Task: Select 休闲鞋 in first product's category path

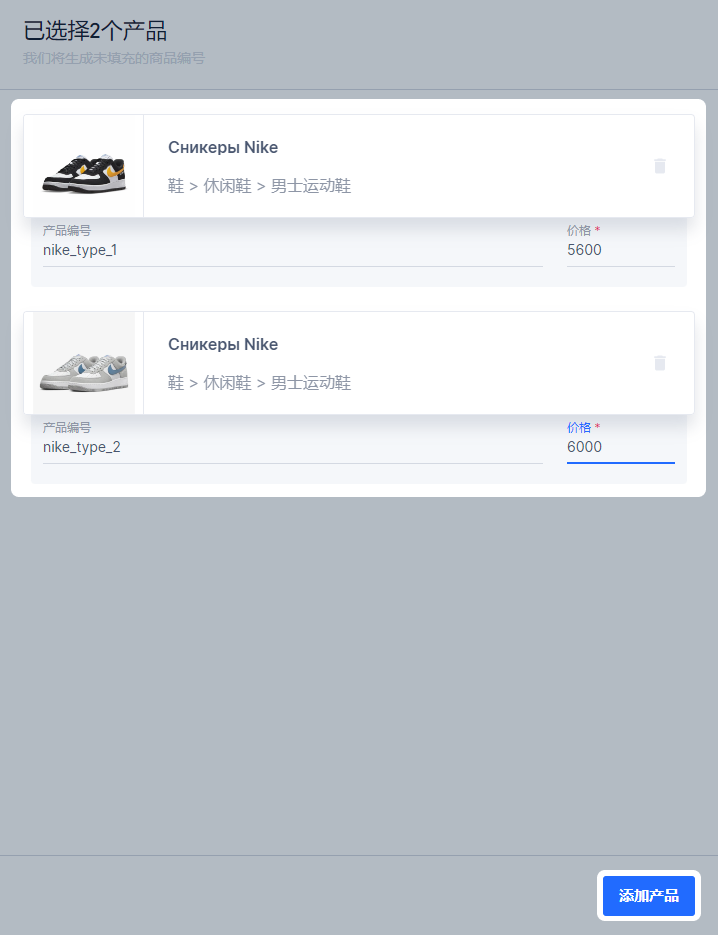Action: [x=227, y=186]
